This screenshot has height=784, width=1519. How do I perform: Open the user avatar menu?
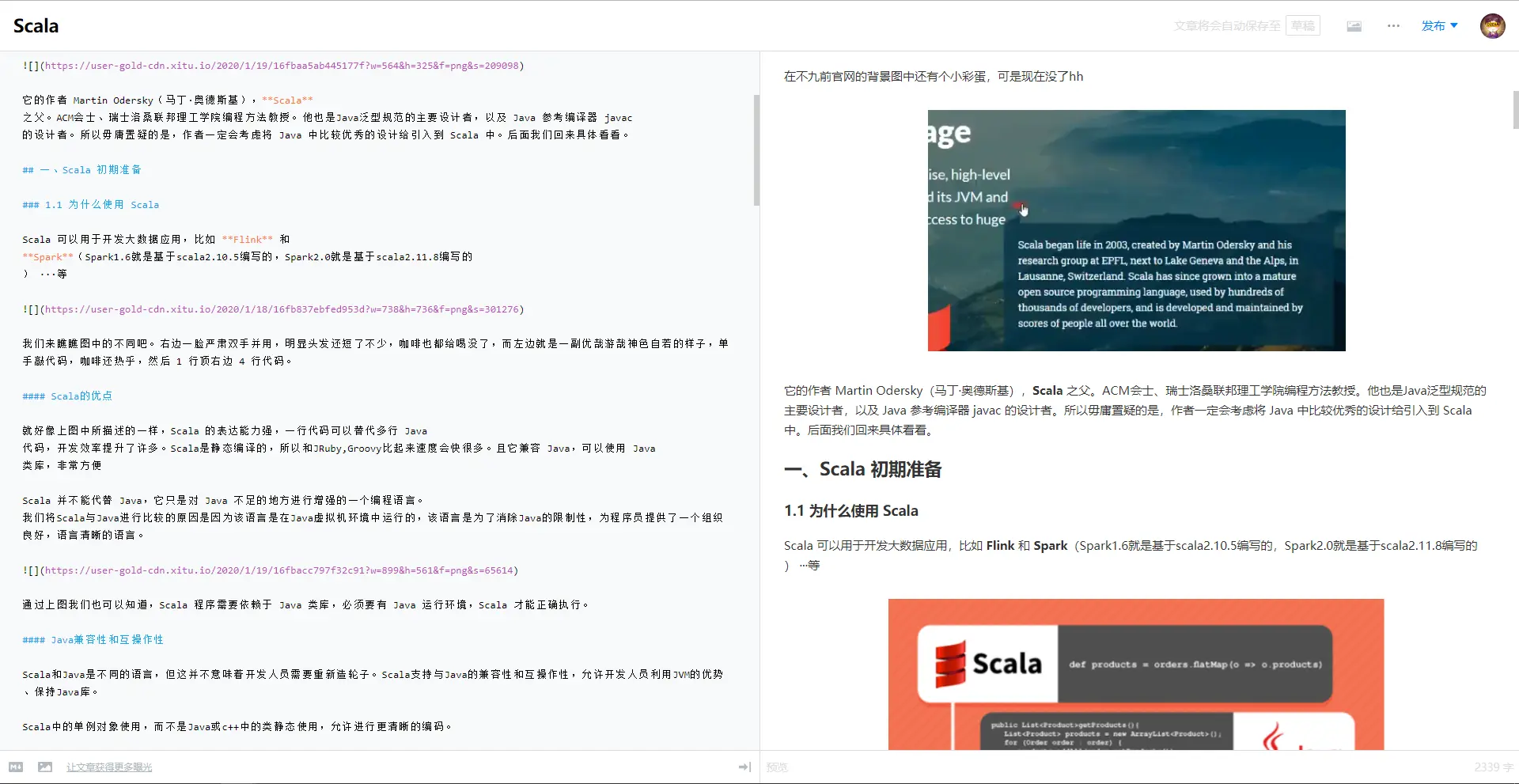[1492, 26]
